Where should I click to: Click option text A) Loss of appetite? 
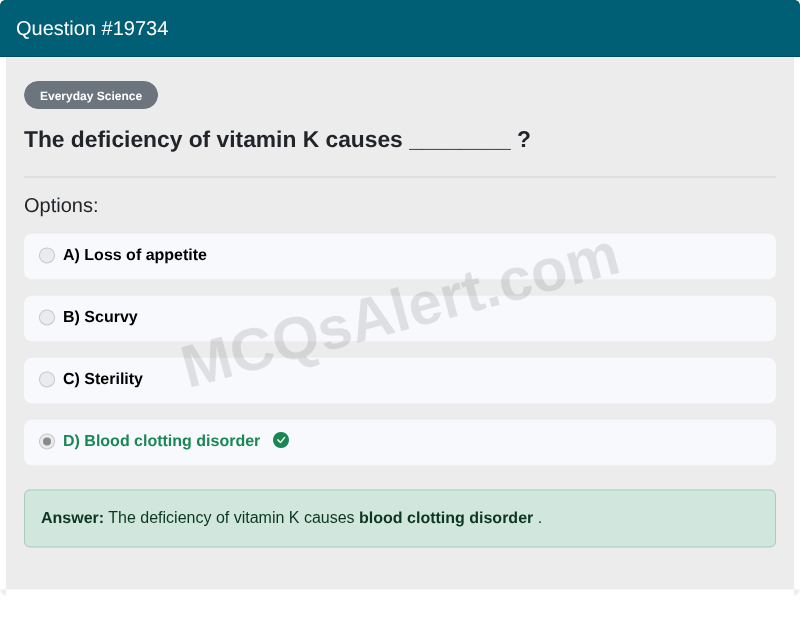coord(135,255)
